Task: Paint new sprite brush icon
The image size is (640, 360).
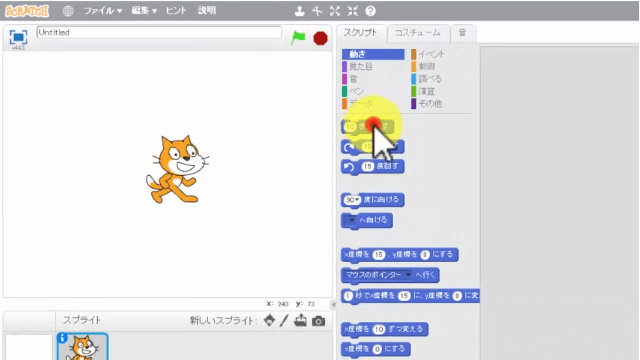Action: tap(284, 320)
